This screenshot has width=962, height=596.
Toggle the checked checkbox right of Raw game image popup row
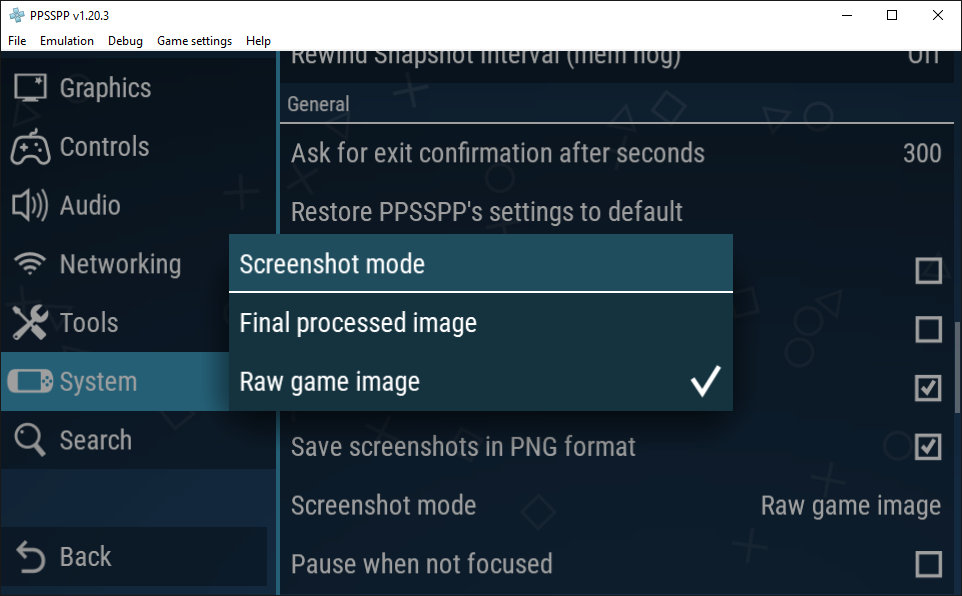click(x=928, y=388)
